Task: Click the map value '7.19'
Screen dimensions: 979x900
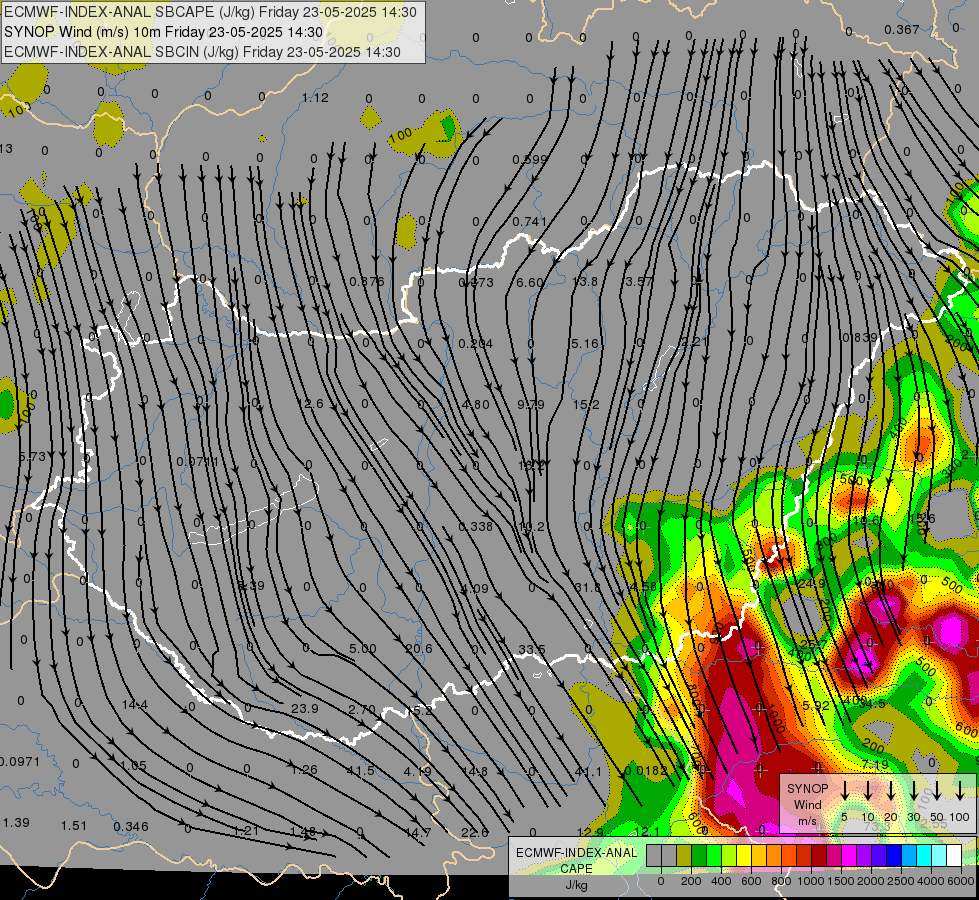Action: pyautogui.click(x=875, y=764)
